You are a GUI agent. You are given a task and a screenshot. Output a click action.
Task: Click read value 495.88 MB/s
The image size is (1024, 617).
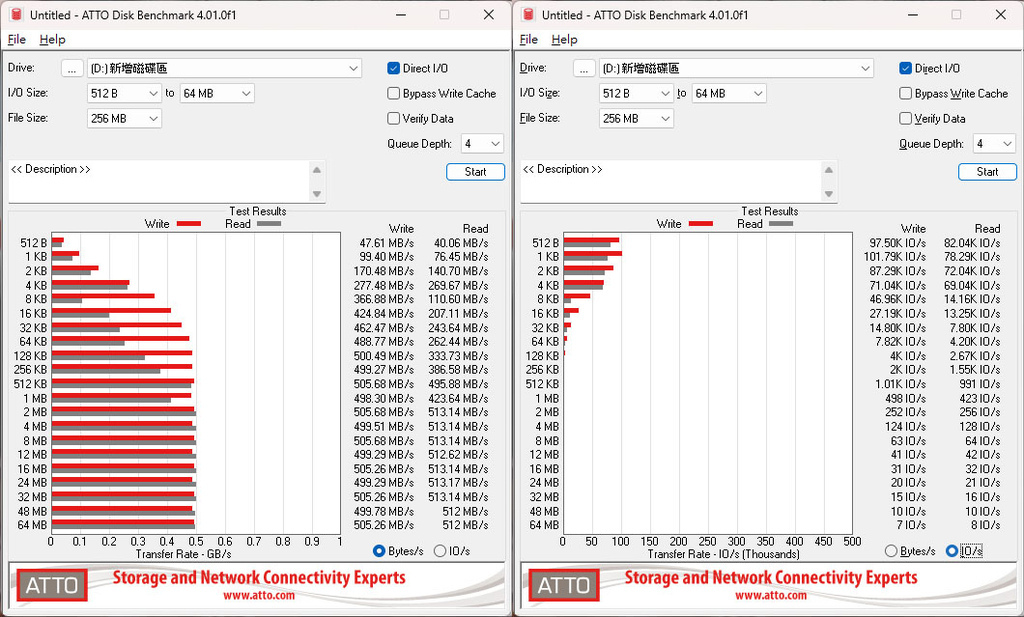[458, 384]
